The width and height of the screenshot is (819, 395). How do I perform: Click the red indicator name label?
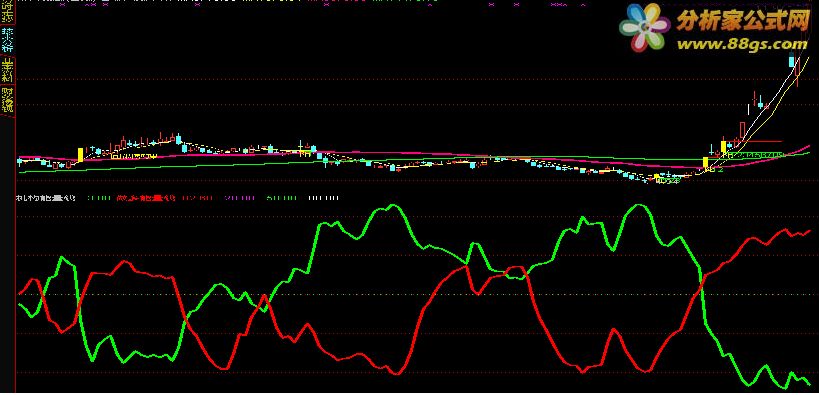pos(146,198)
